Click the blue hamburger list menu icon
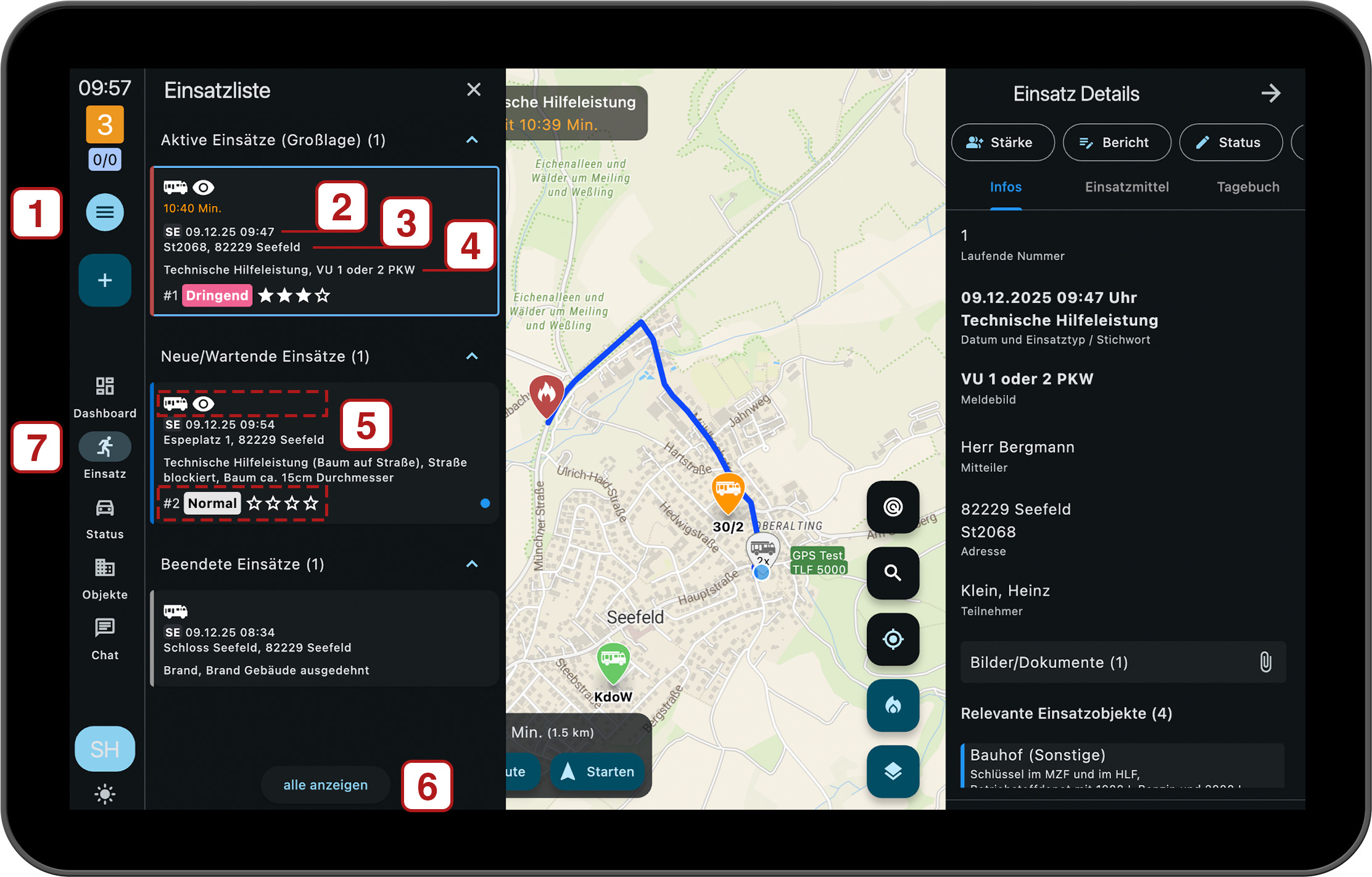The image size is (1372, 877). click(x=105, y=212)
